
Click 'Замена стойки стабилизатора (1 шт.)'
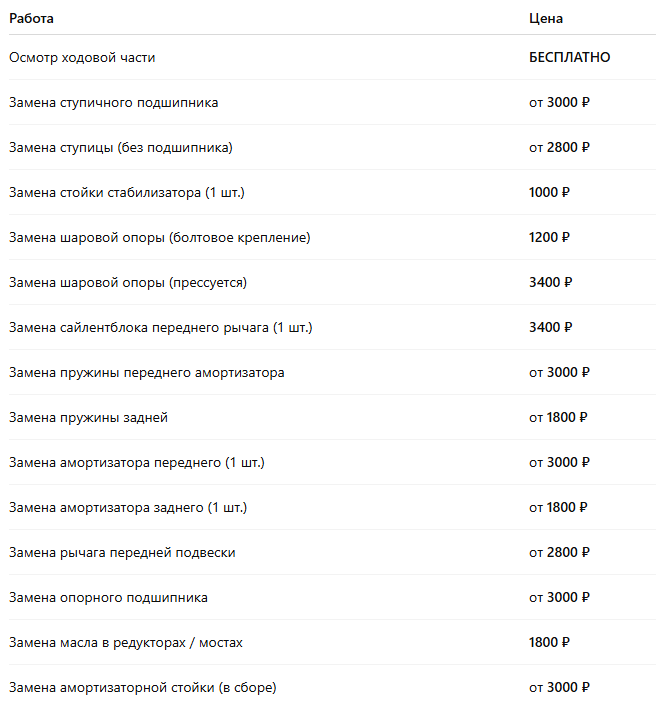tap(126, 192)
